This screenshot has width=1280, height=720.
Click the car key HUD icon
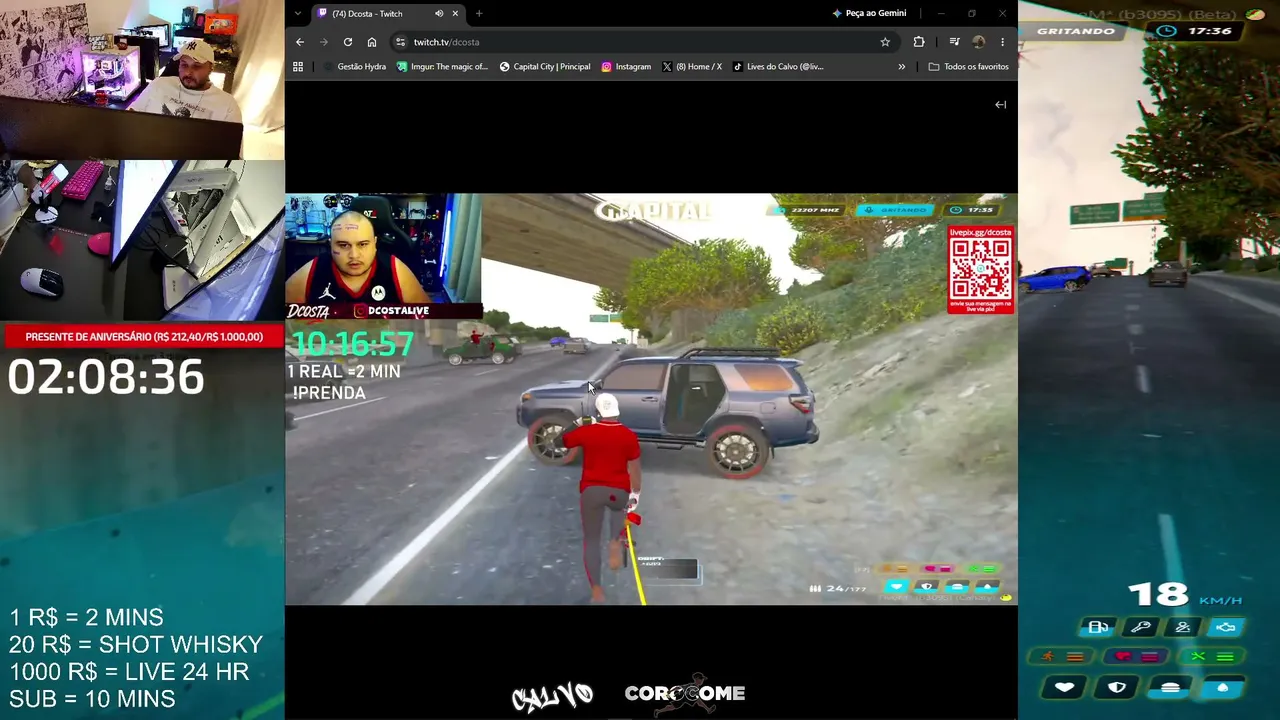(1141, 627)
